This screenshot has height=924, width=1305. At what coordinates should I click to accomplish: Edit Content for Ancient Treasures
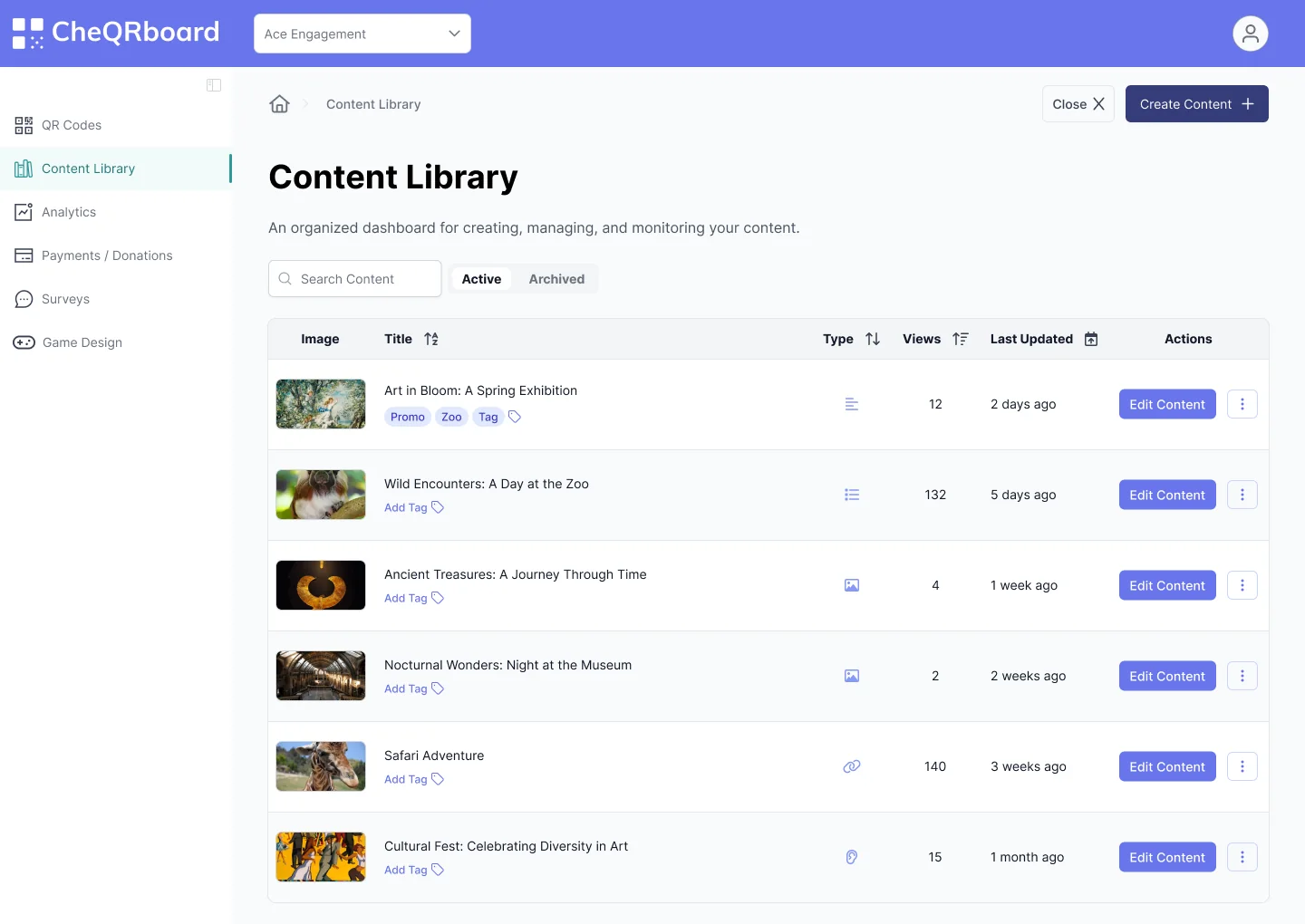(x=1167, y=585)
